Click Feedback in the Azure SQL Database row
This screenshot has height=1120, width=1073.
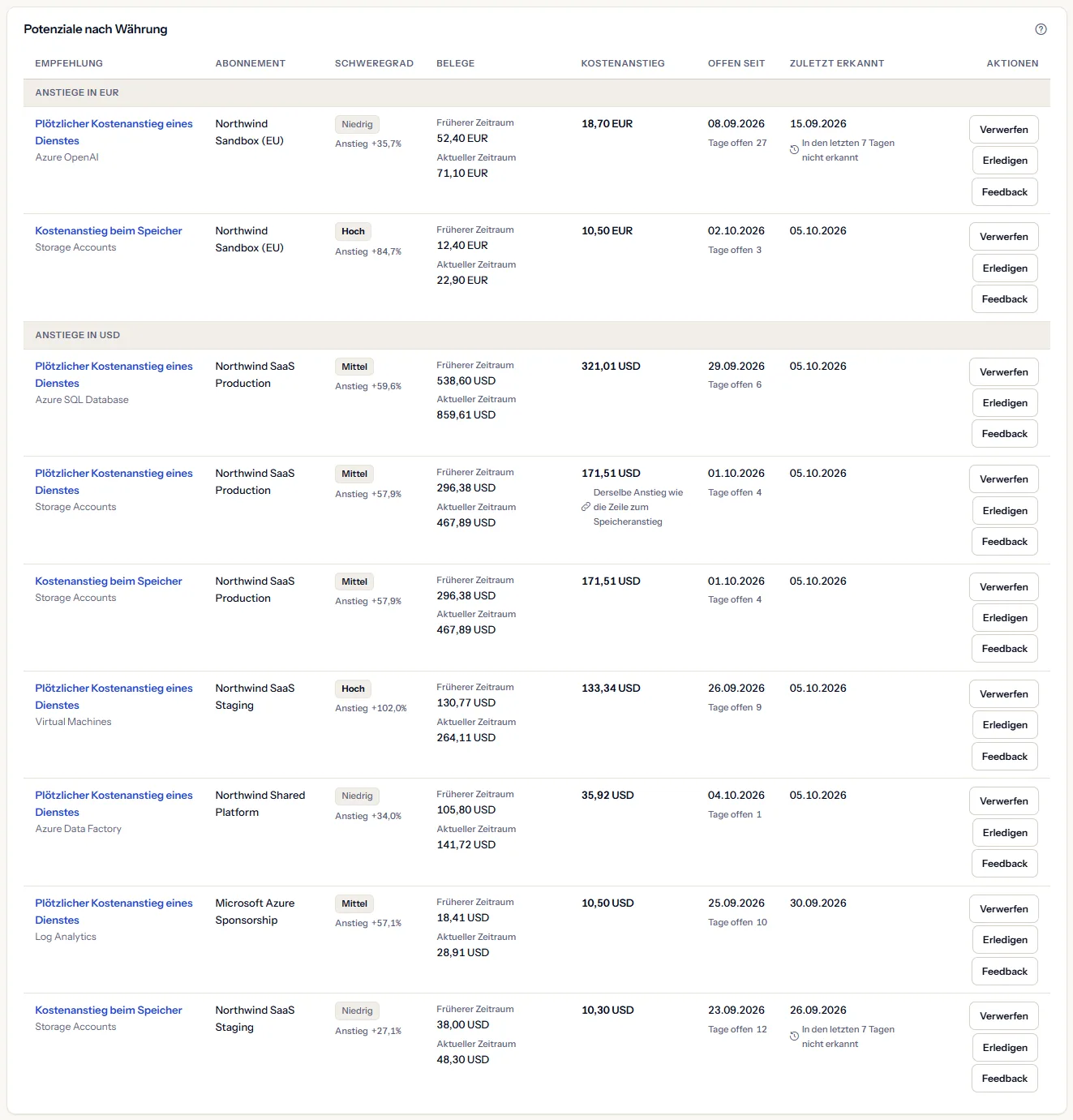[x=1005, y=434]
